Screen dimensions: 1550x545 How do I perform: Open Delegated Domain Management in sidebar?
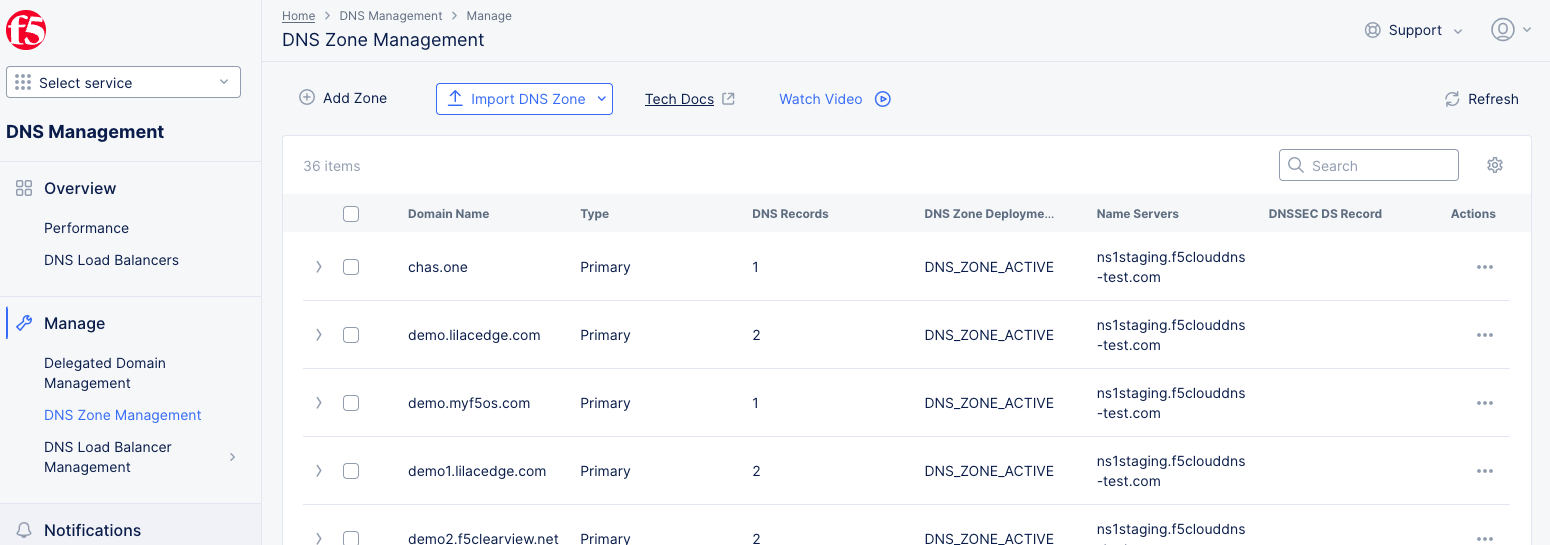(x=105, y=373)
